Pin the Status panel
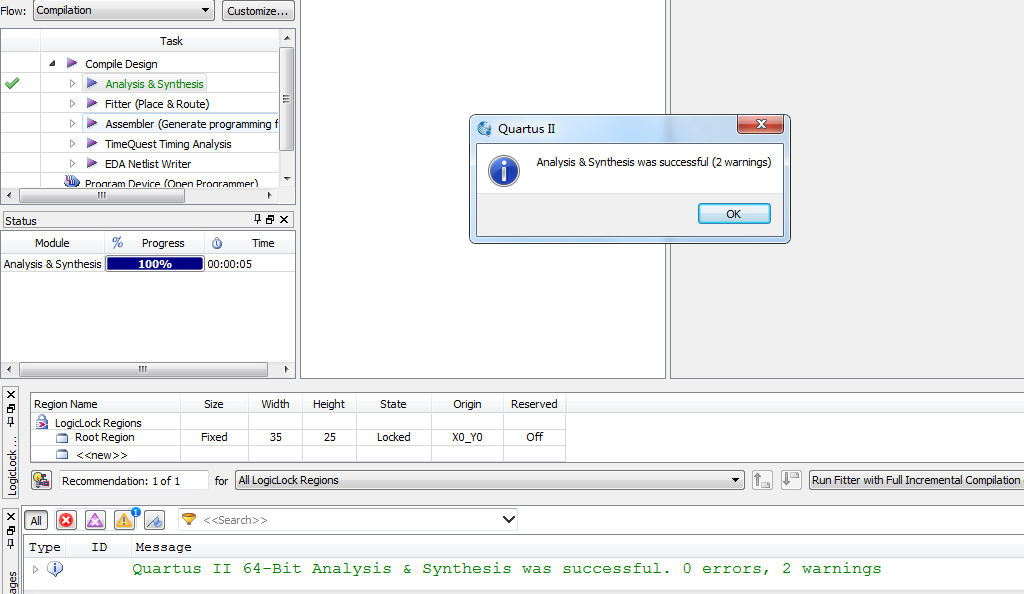 click(x=257, y=219)
